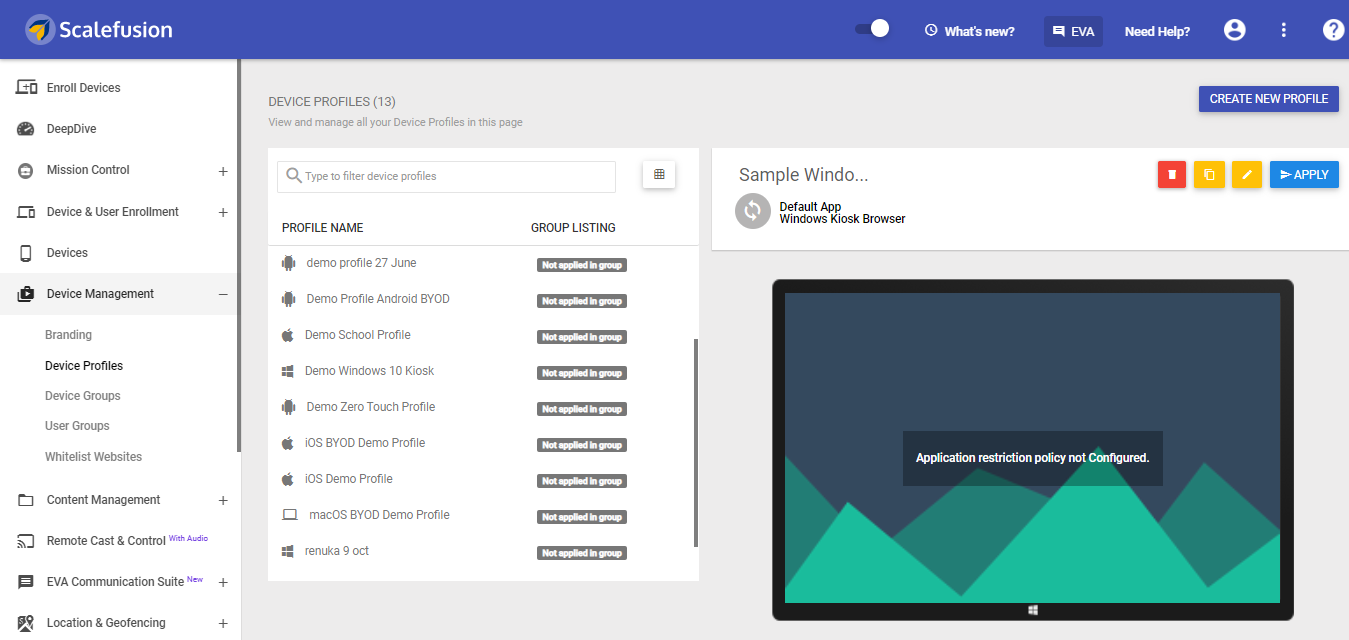Click the red delete profile icon
Image resolution: width=1349 pixels, height=640 pixels.
1172,175
